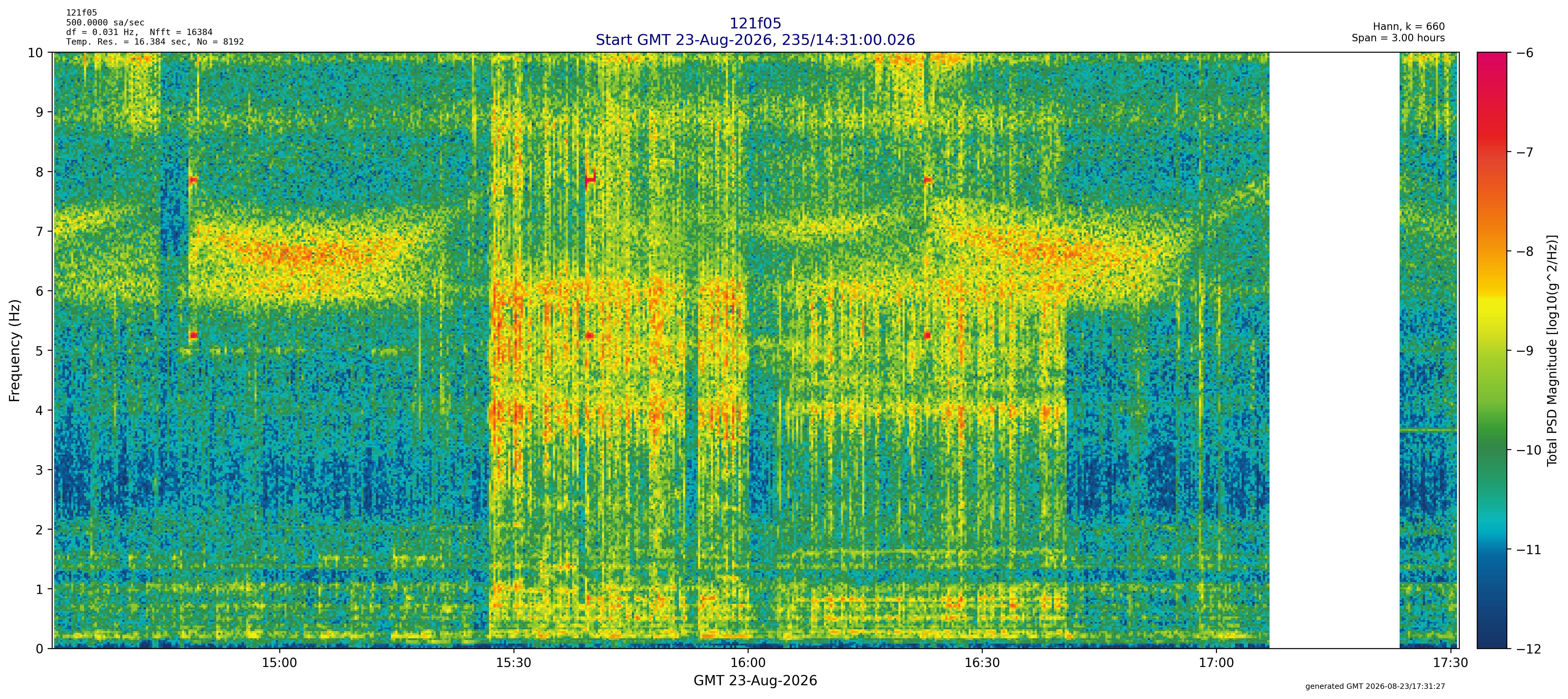Click the colorbar tick label "−12"

pos(1529,649)
